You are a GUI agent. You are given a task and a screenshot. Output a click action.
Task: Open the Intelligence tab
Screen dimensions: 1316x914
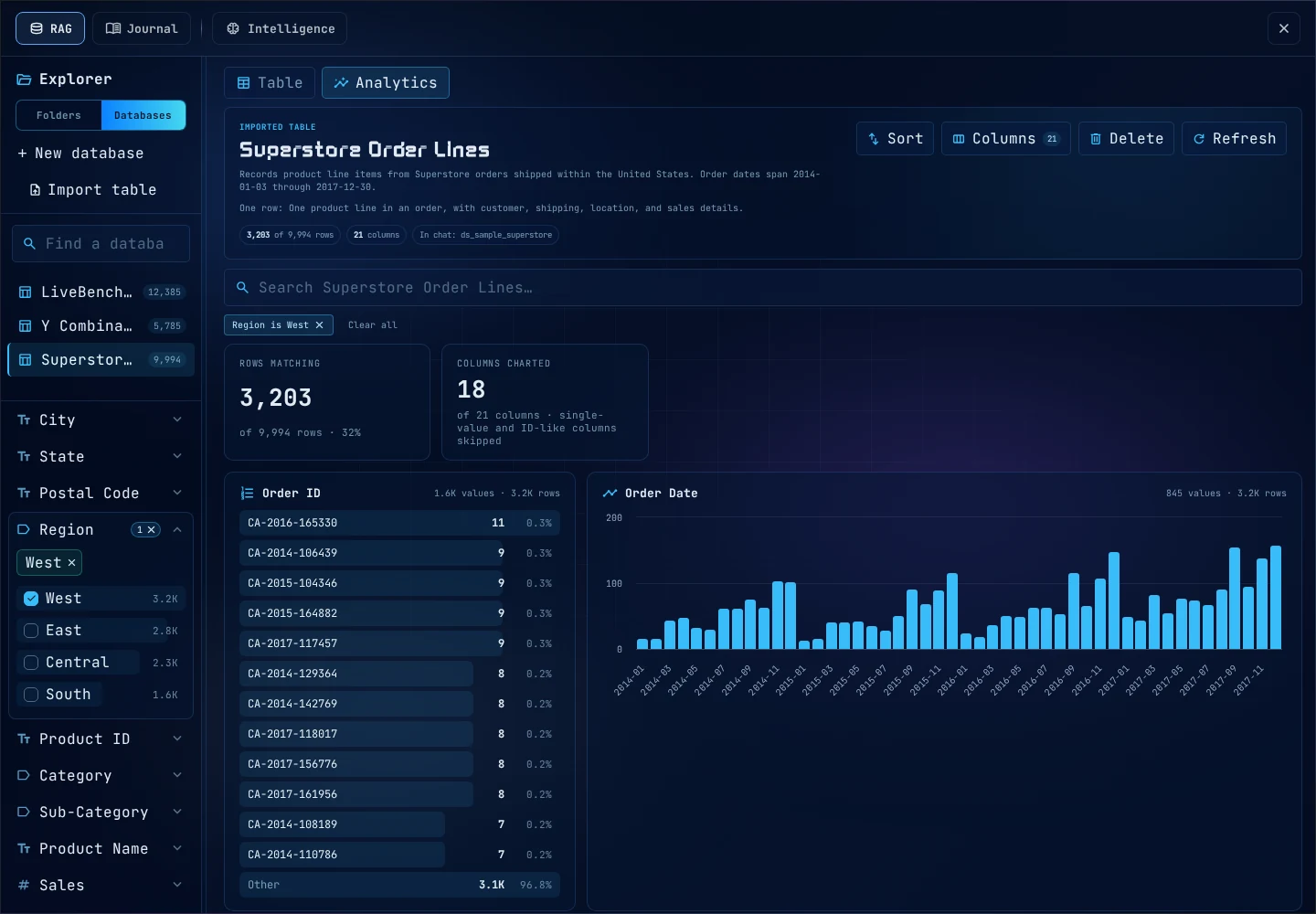(280, 28)
